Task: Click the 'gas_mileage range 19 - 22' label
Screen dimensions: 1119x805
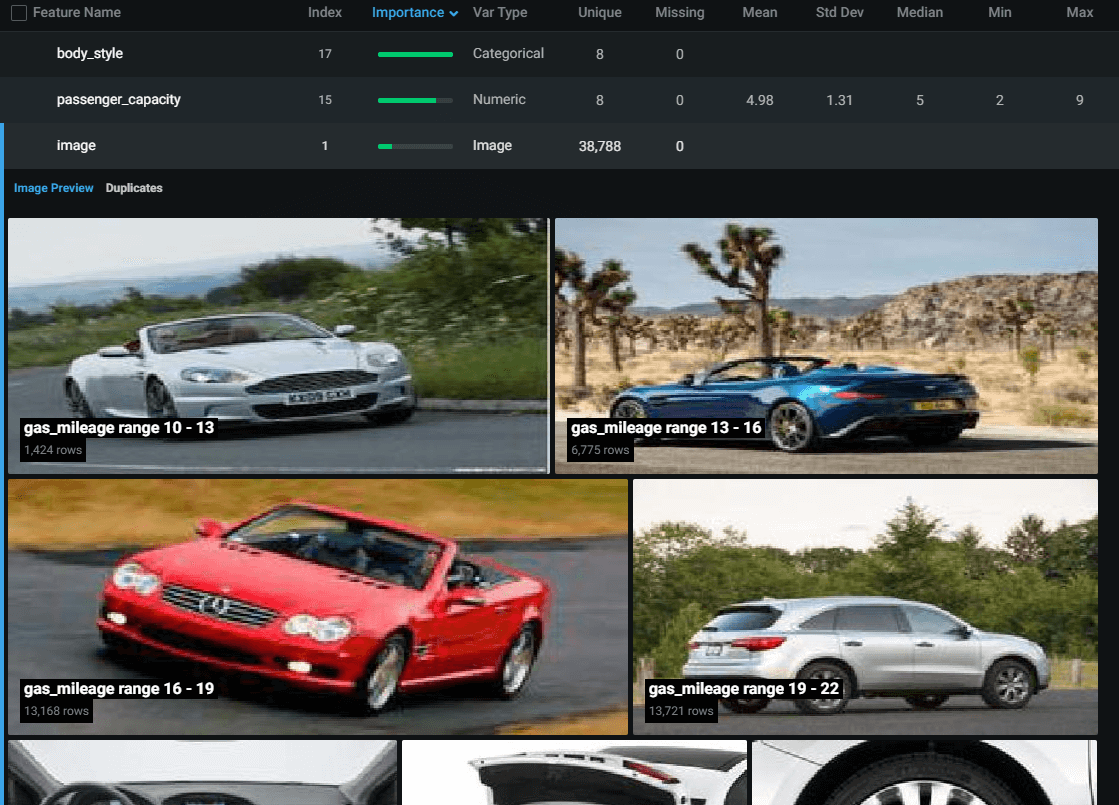Action: click(744, 689)
